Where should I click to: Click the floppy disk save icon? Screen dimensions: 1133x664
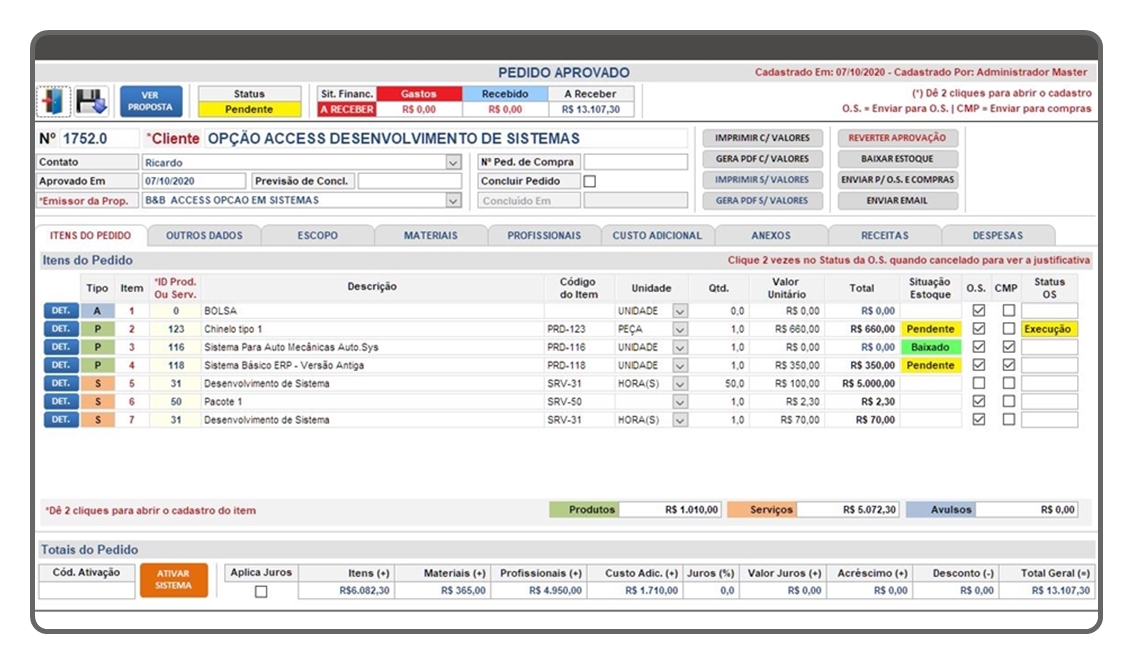[x=91, y=101]
